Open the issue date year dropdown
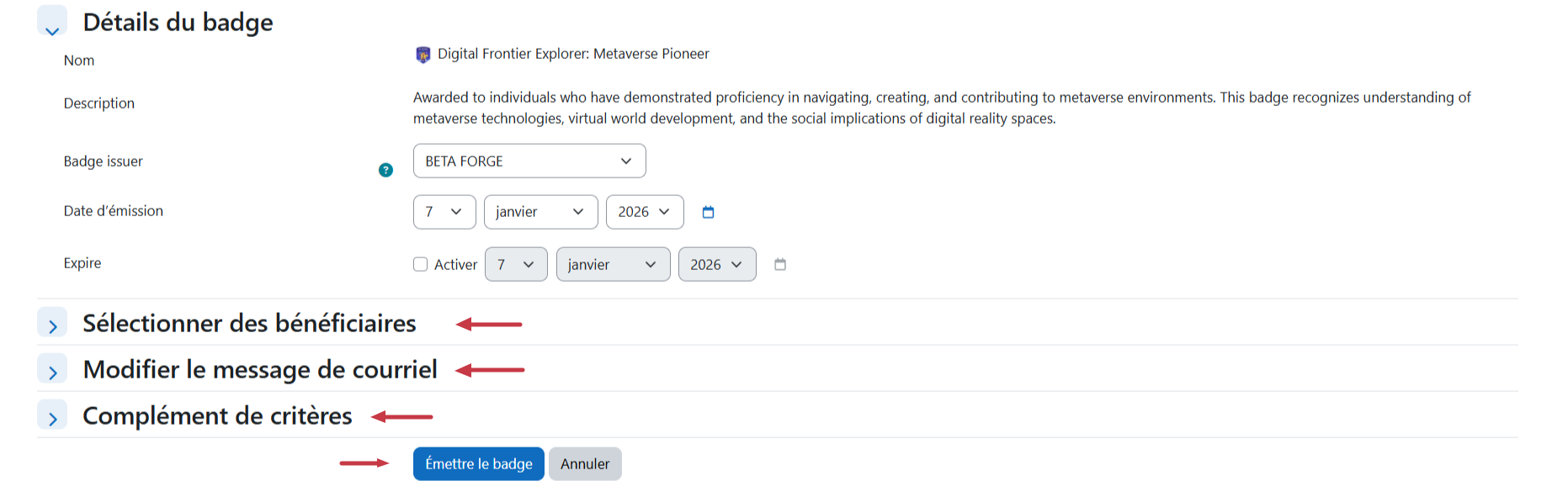This screenshot has height=502, width=1568. coord(645,212)
